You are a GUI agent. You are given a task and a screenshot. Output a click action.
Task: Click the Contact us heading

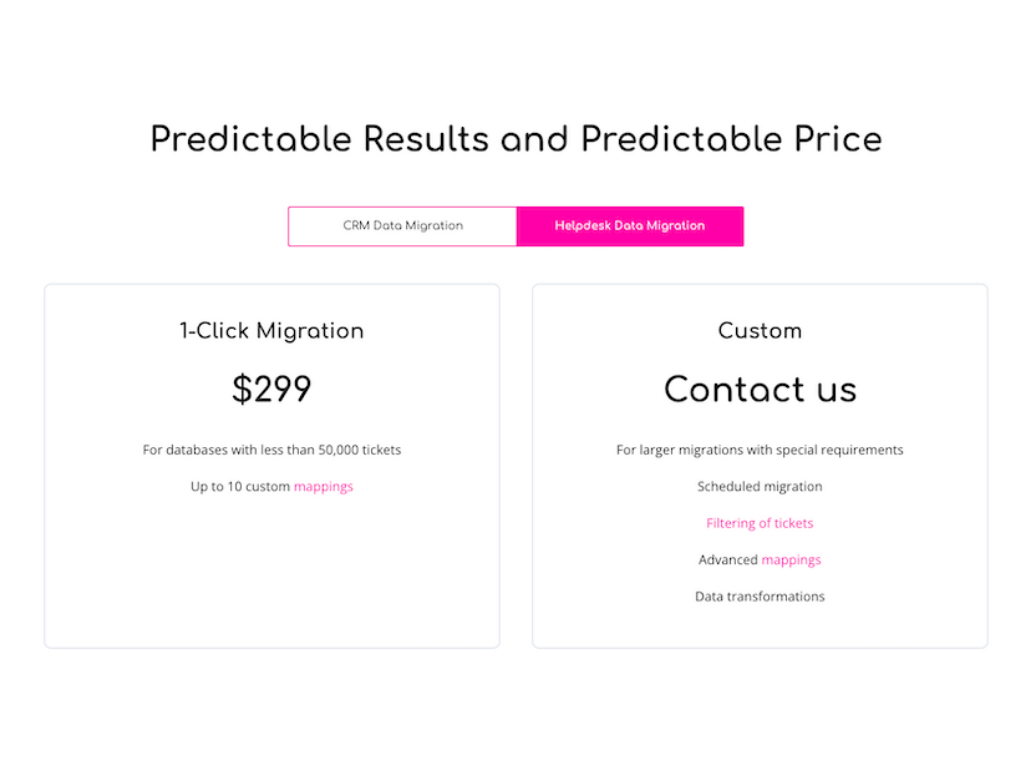pyautogui.click(x=760, y=390)
